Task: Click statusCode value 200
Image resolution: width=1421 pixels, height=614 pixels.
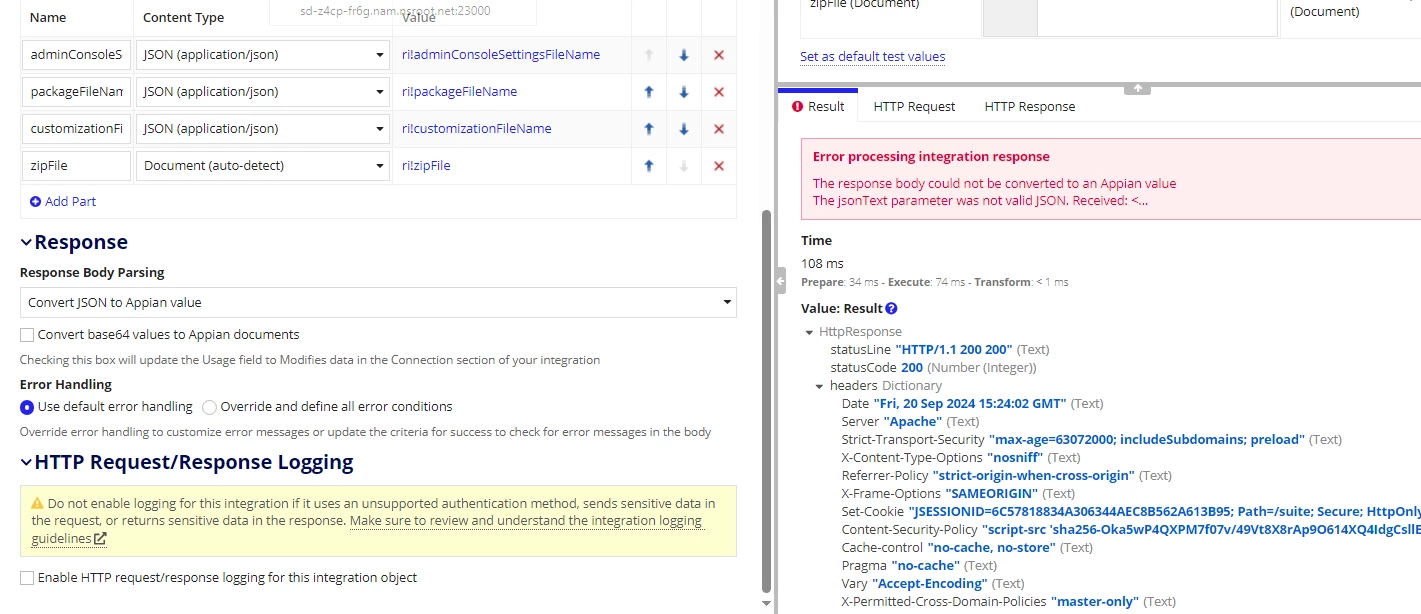Action: pos(912,368)
